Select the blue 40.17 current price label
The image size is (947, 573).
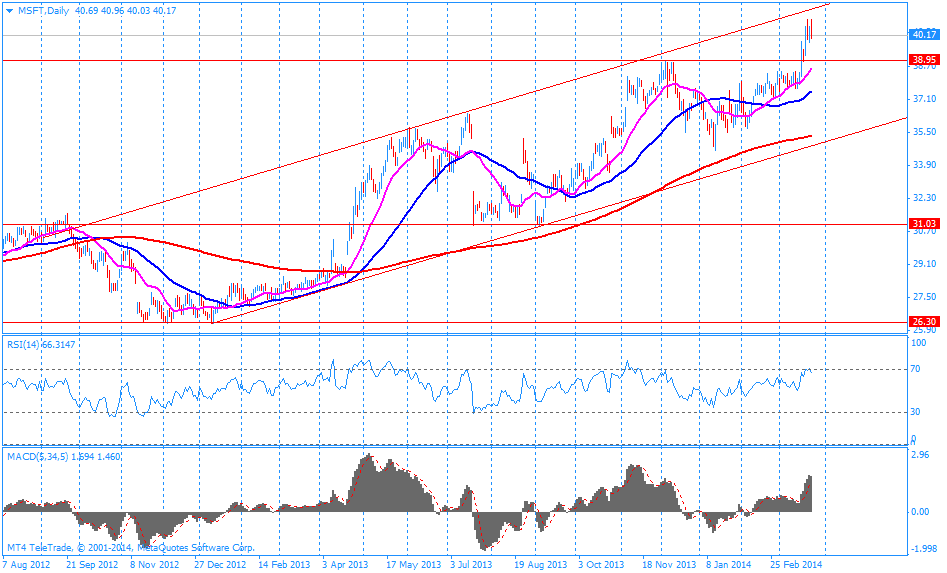point(924,35)
